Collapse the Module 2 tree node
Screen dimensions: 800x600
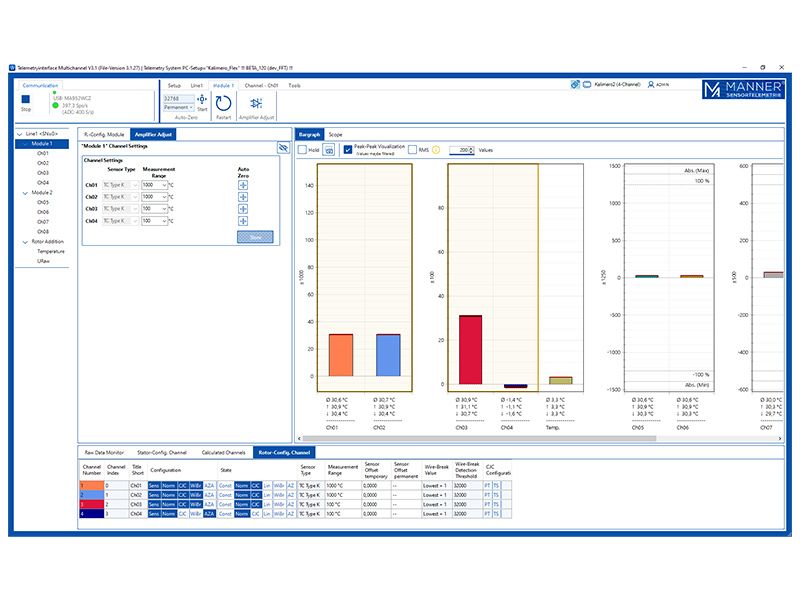25,193
